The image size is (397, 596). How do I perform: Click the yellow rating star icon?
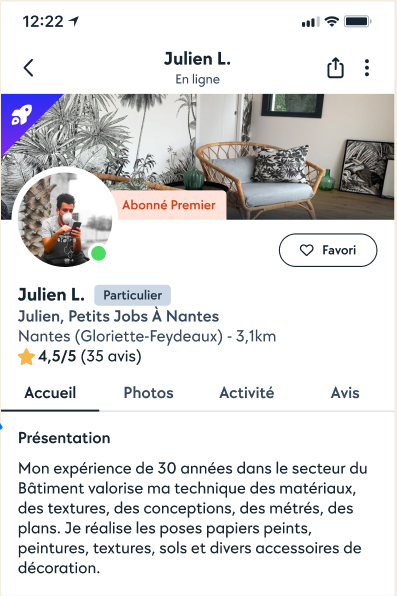point(26,357)
